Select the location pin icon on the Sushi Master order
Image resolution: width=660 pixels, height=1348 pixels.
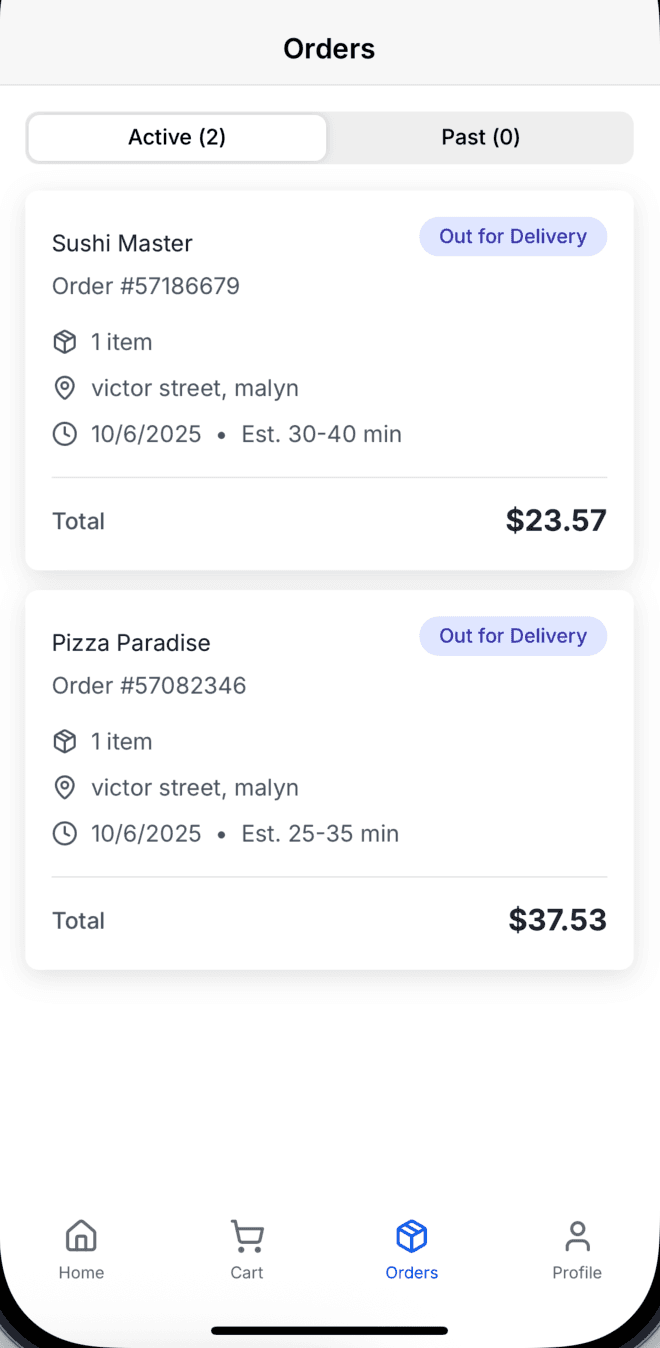[x=64, y=387]
